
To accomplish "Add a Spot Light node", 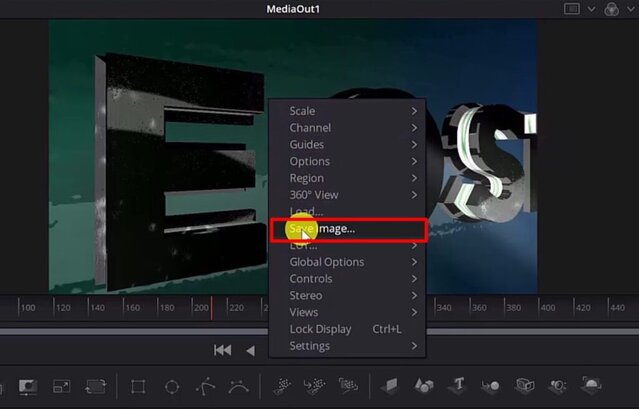I will [x=558, y=385].
